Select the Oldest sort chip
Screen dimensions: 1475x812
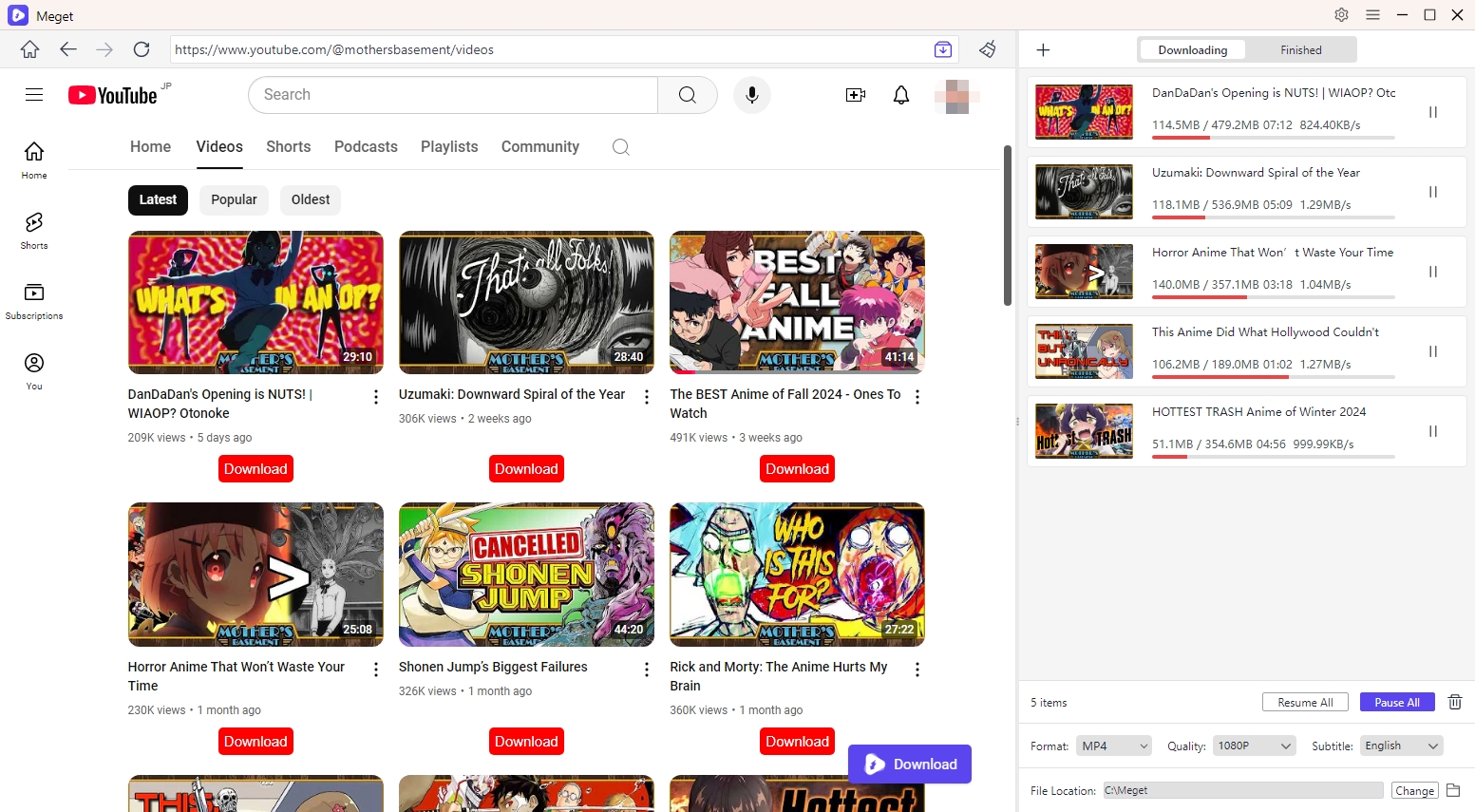click(311, 199)
